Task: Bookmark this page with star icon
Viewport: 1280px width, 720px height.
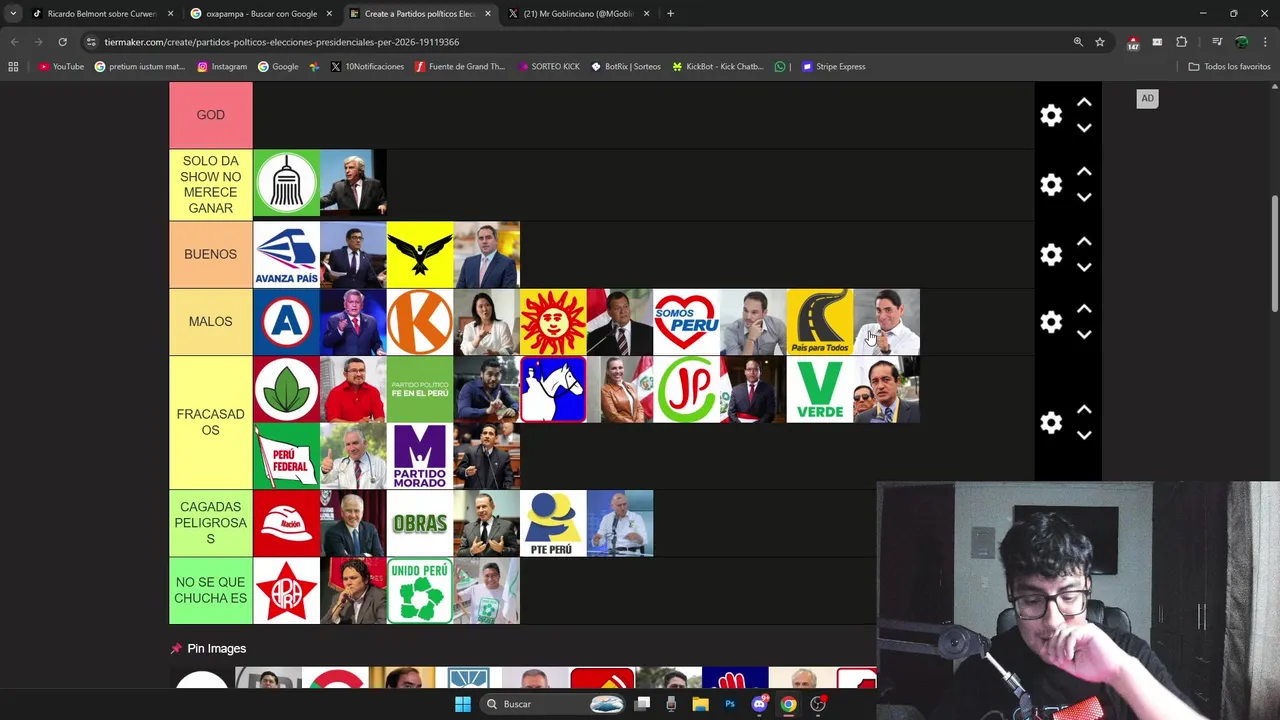Action: click(x=1100, y=42)
